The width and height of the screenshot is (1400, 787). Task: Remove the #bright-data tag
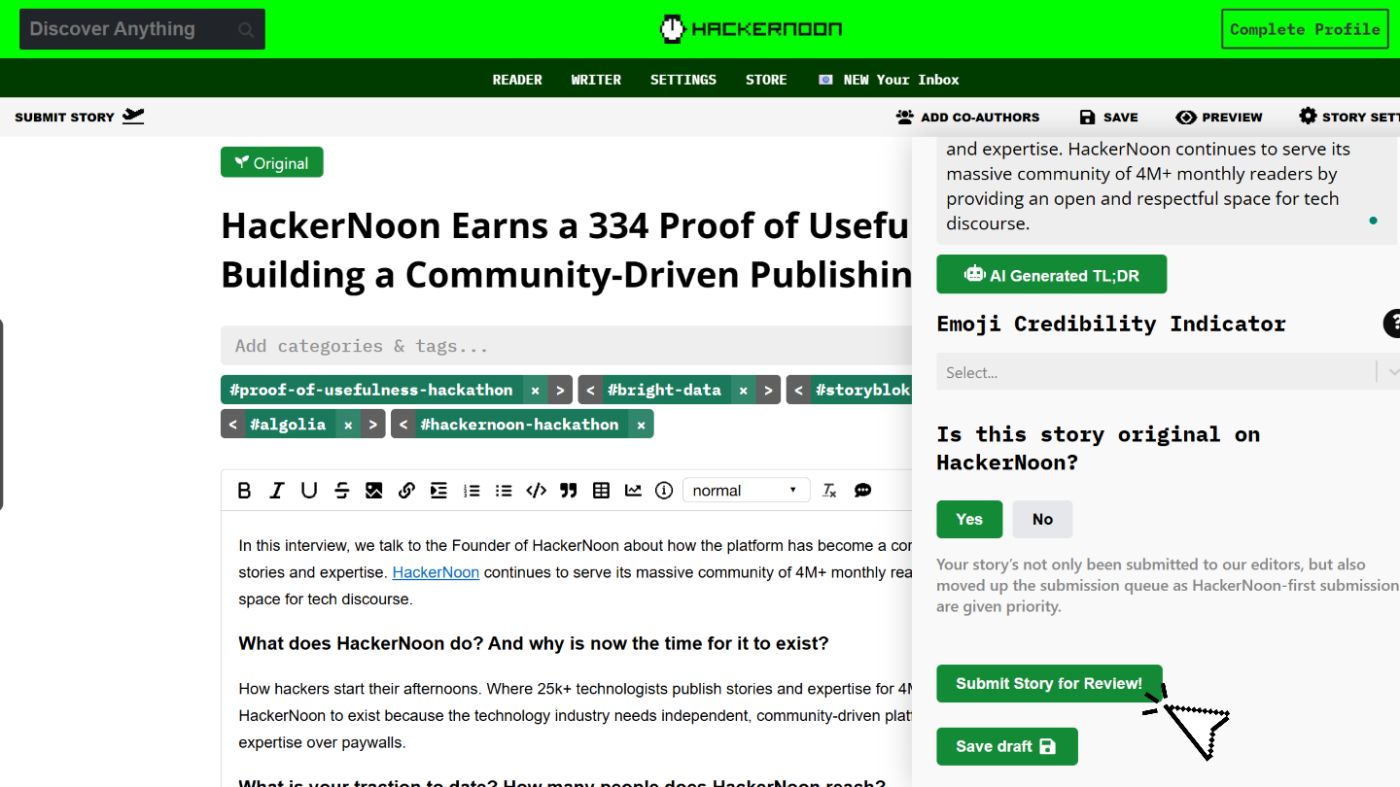pos(743,390)
